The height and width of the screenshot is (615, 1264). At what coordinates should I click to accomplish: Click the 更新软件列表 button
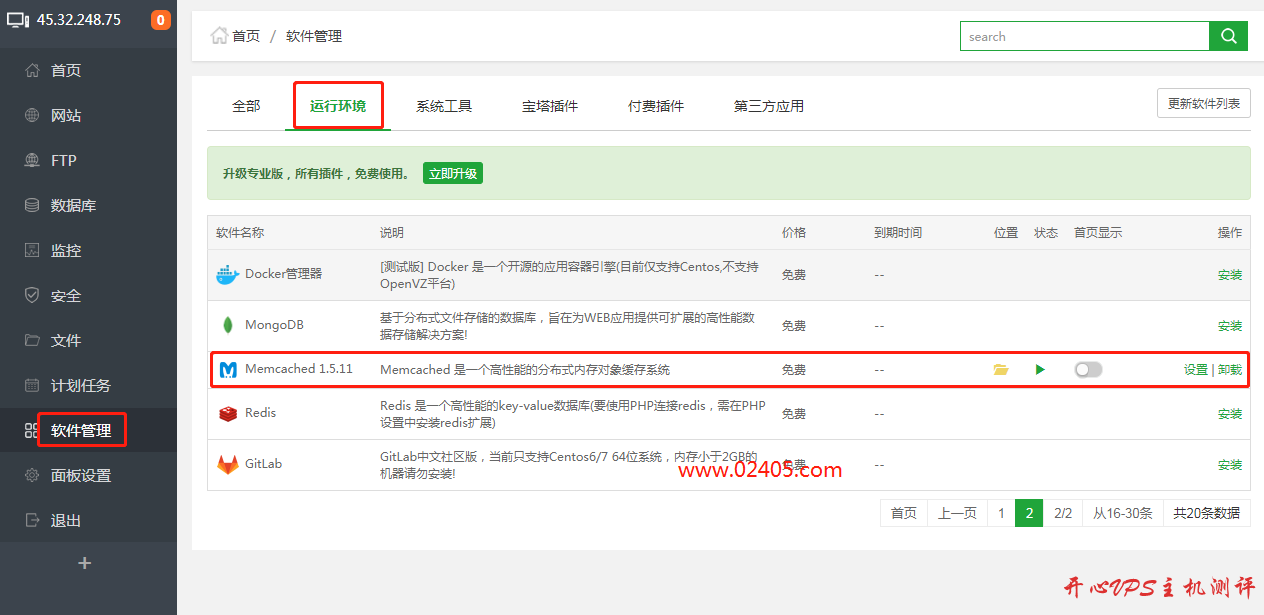tap(1203, 102)
